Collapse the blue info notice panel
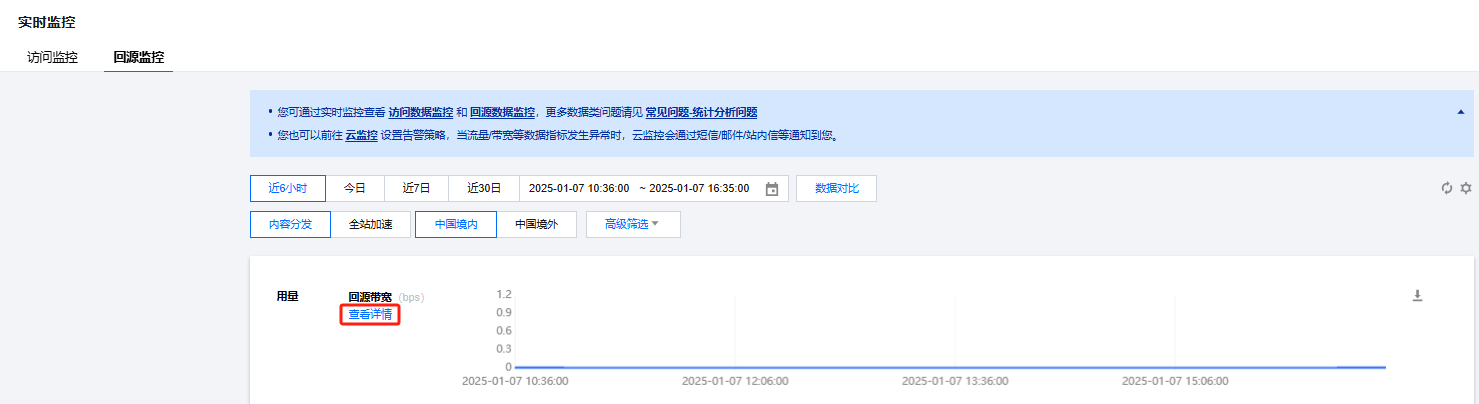This screenshot has height=404, width=1479. (x=1460, y=113)
